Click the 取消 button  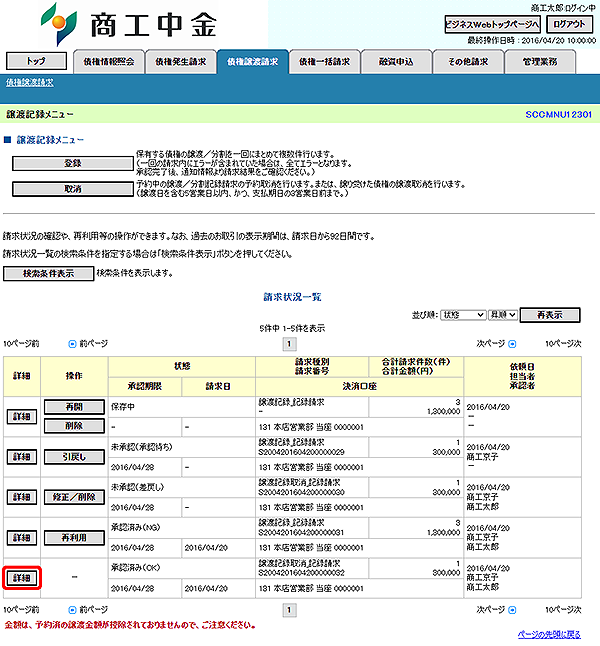tap(73, 189)
